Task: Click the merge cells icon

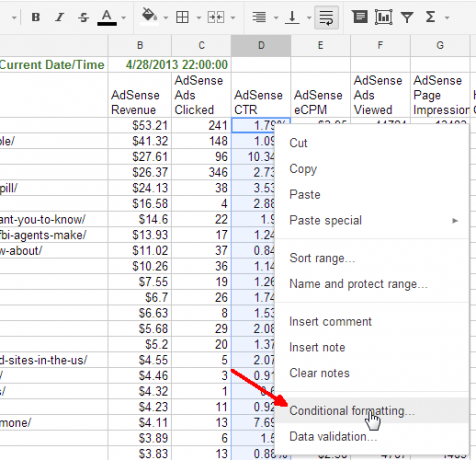Action: [216, 17]
